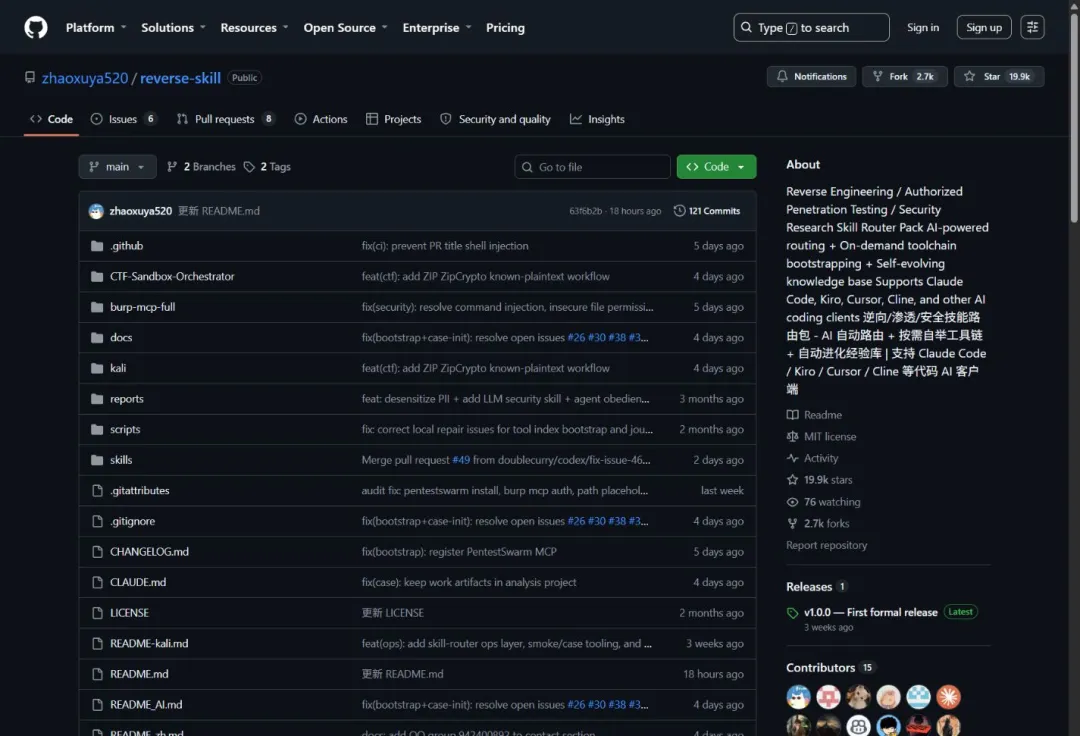
Task: Open the main branch selector dropdown
Action: [117, 167]
